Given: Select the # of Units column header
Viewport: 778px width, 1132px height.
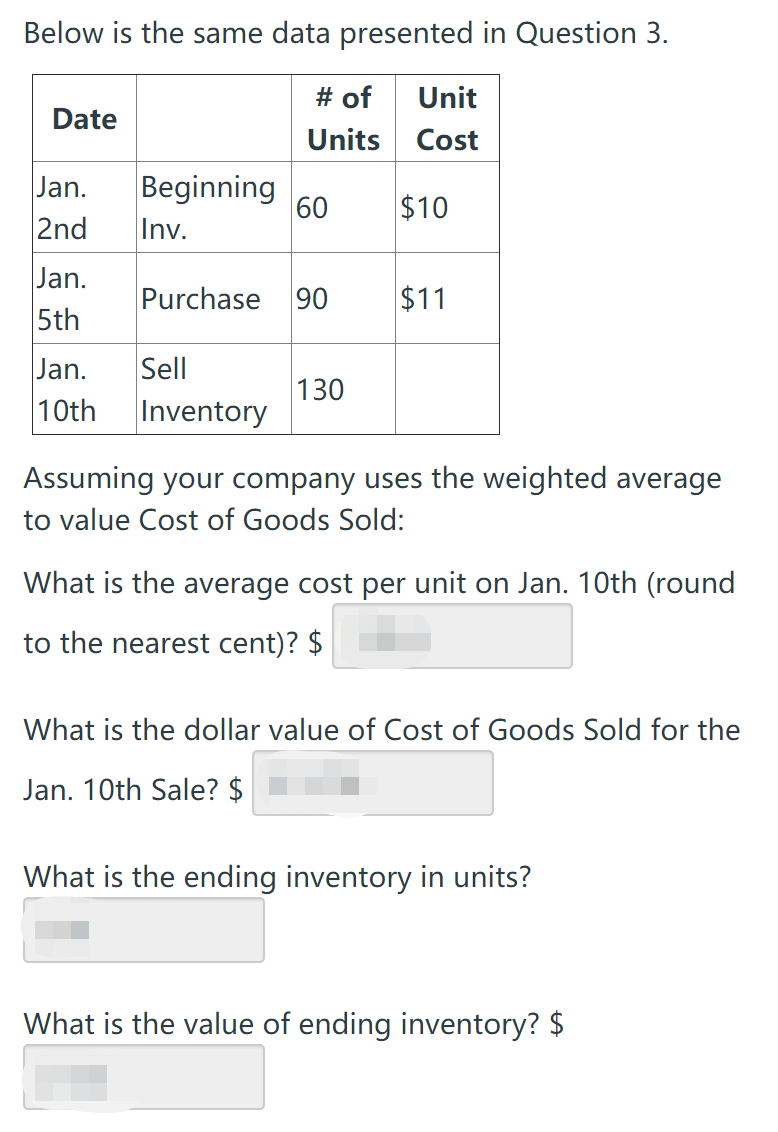Looking at the screenshot, I should click(342, 118).
